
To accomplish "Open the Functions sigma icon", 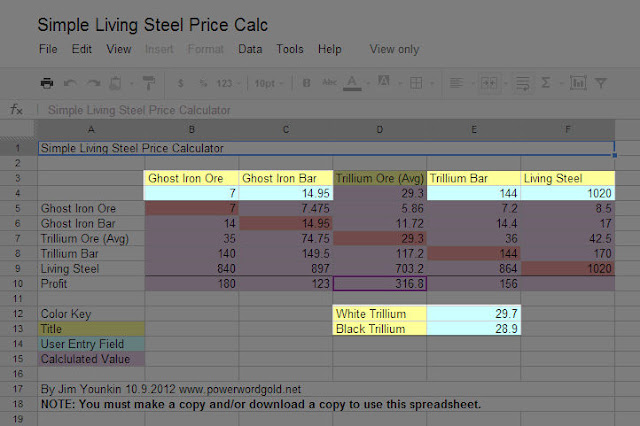I will 546,83.
